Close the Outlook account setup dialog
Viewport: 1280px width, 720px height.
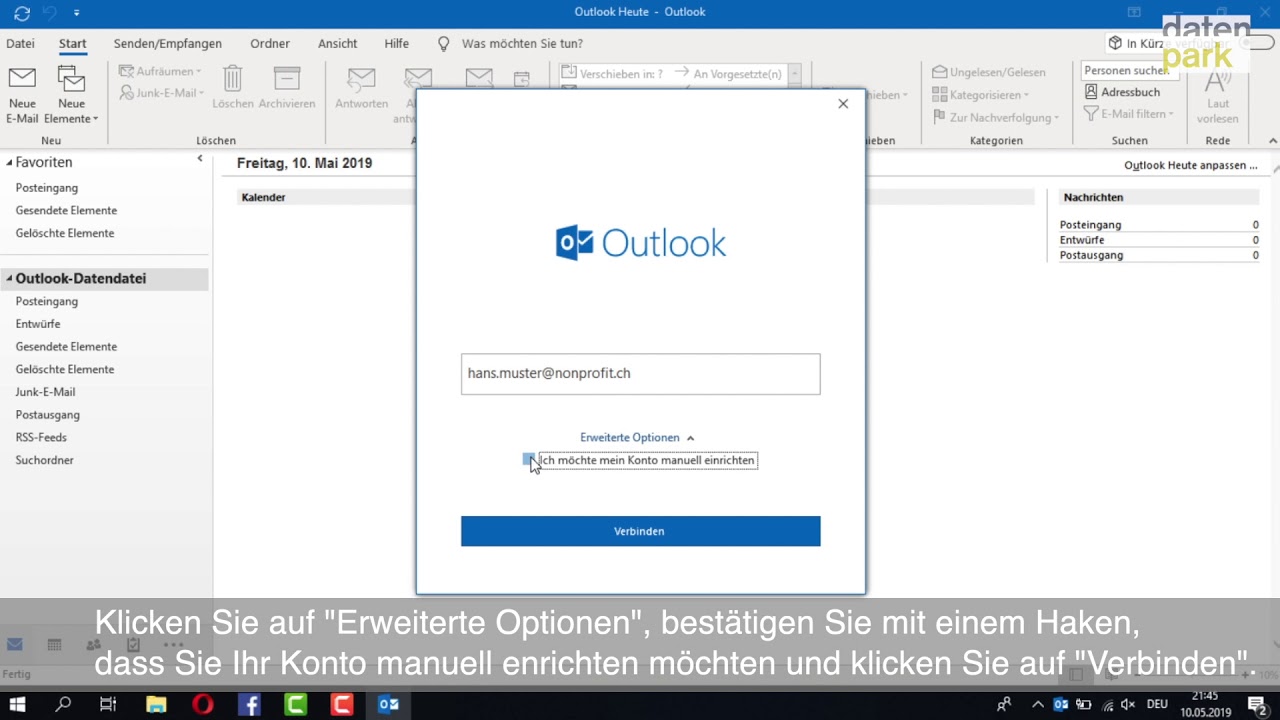pyautogui.click(x=843, y=104)
